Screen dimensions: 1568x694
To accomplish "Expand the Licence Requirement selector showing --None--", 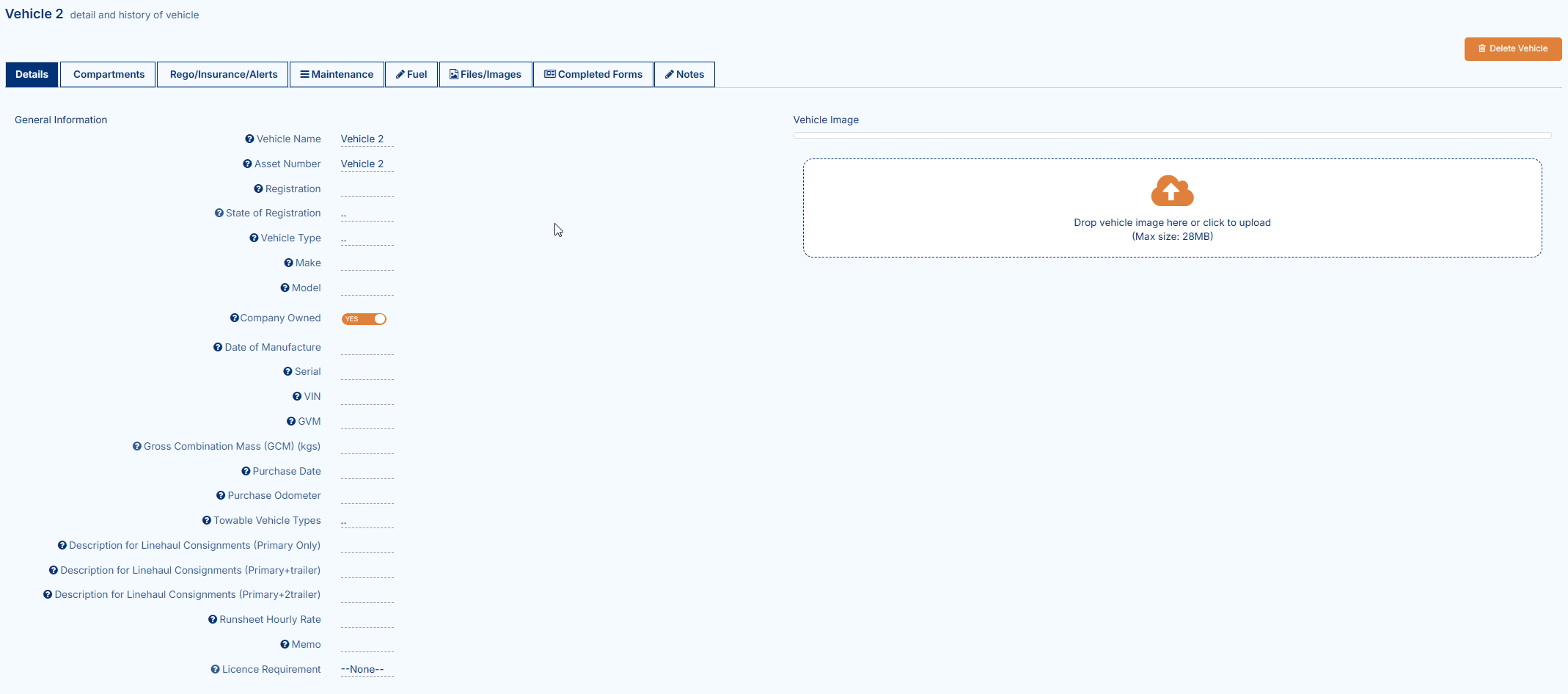I will pyautogui.click(x=367, y=670).
